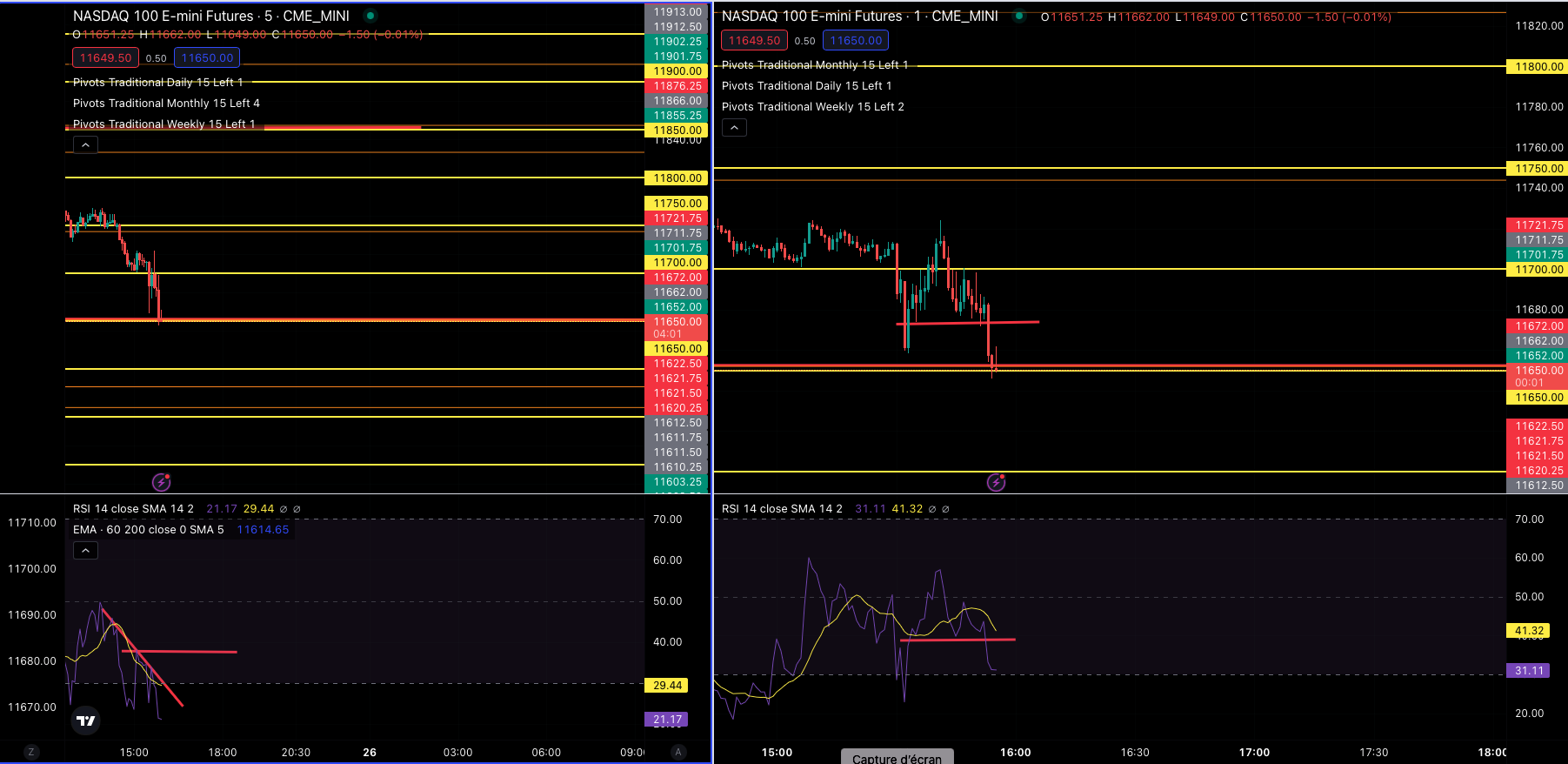This screenshot has width=1568, height=764.
Task: Select the EMA 60 200 close legend
Action: tap(149, 530)
